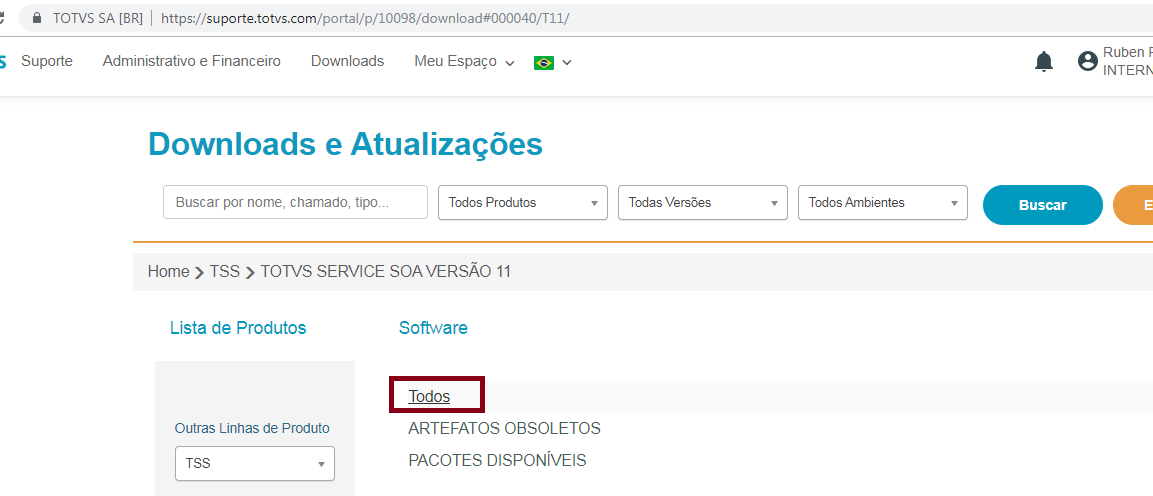Image resolution: width=1153 pixels, height=496 pixels.
Task: Open the Todos Produtos dropdown
Action: (x=523, y=202)
